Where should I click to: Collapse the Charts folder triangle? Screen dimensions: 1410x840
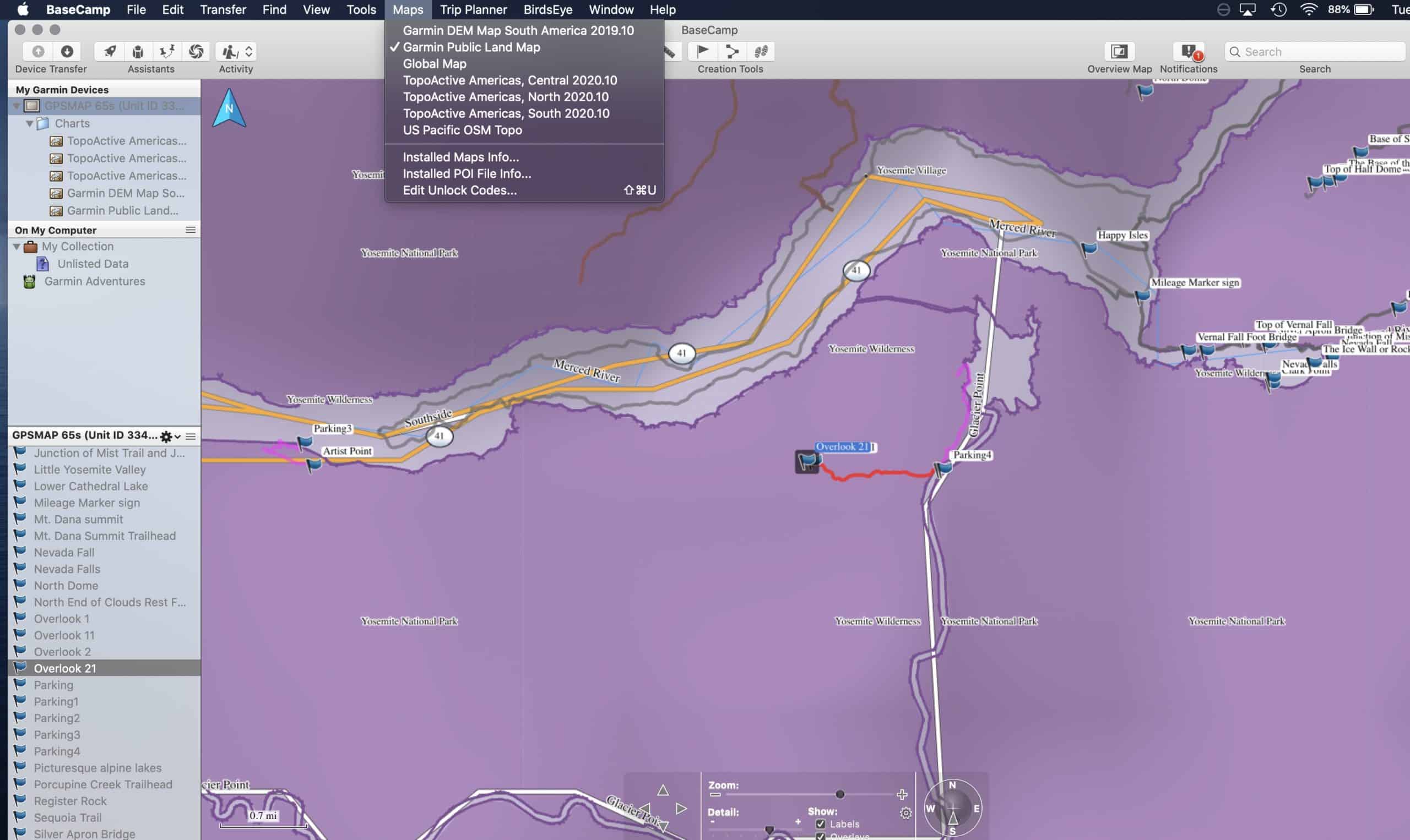29,123
